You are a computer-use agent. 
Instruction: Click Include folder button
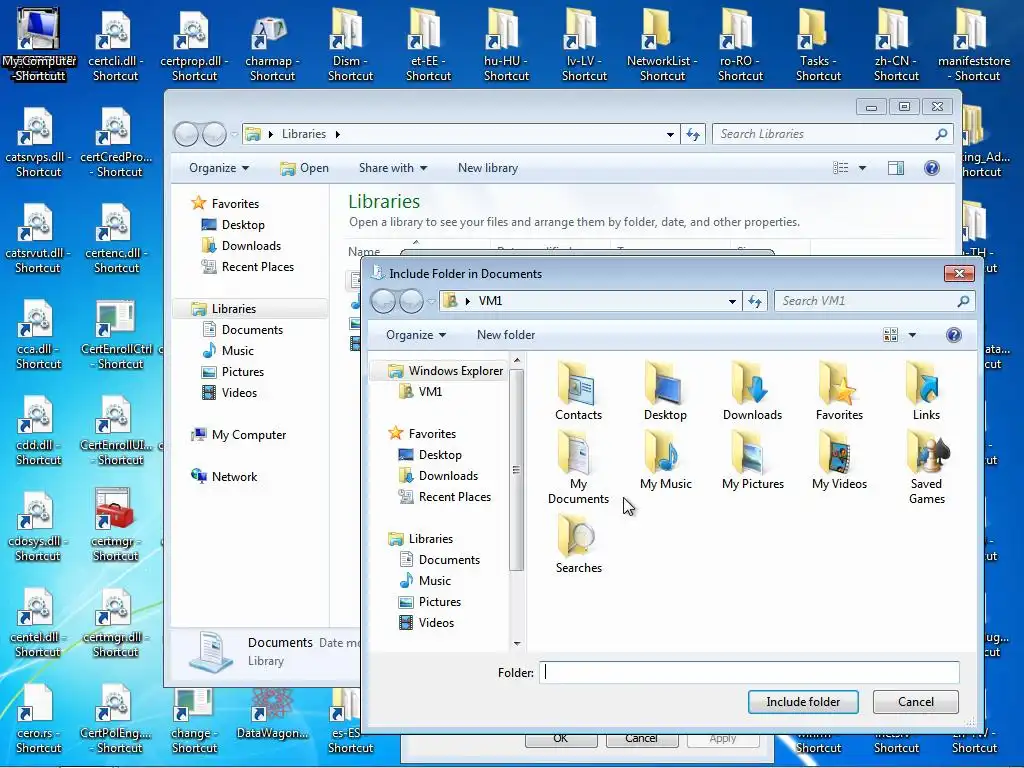803,702
